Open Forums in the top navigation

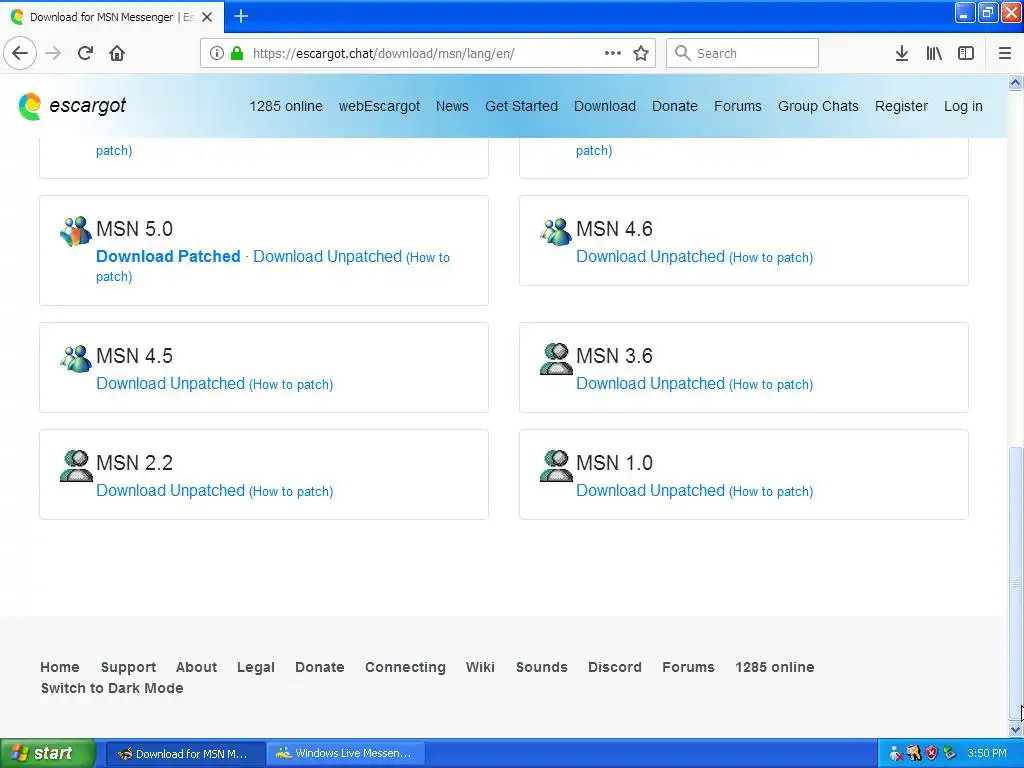point(737,106)
